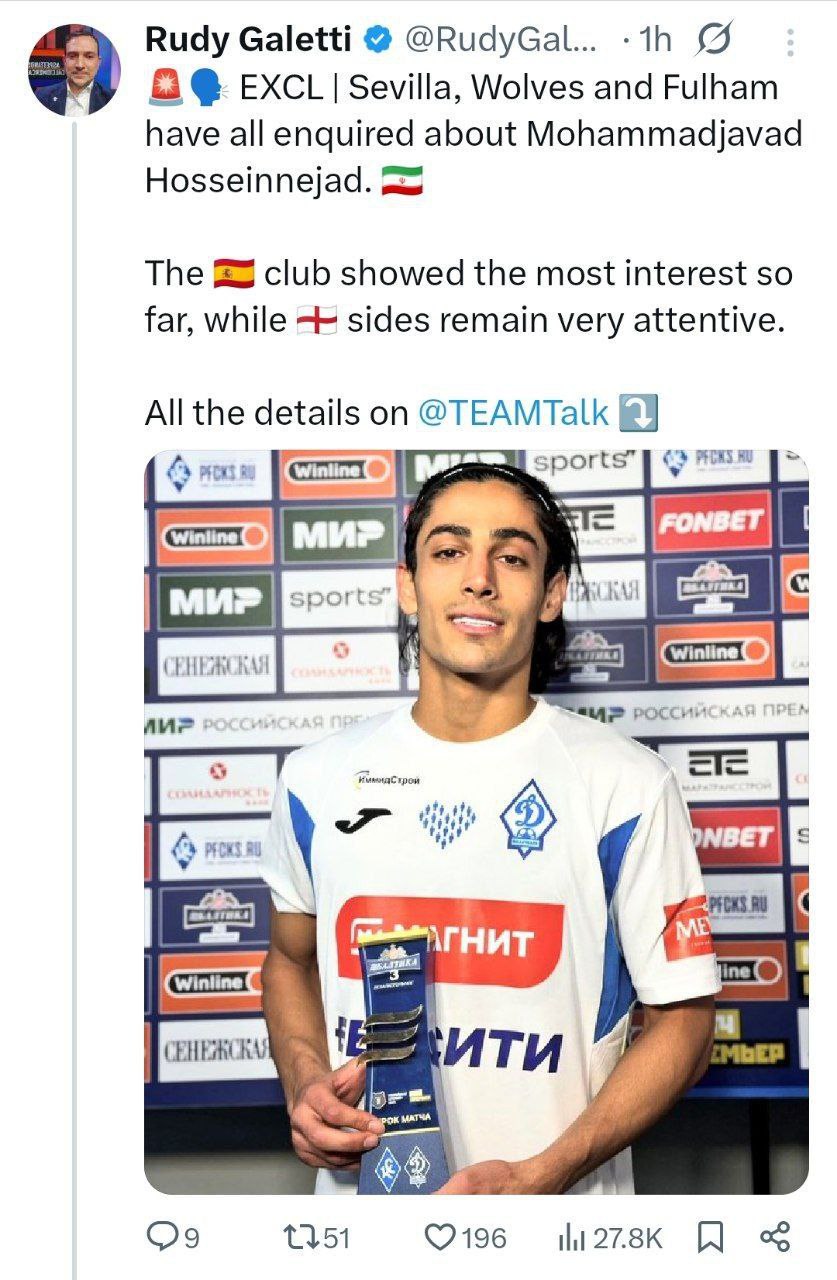Image resolution: width=837 pixels, height=1280 pixels.
Task: Share the tweet via share icon
Action: click(775, 1237)
